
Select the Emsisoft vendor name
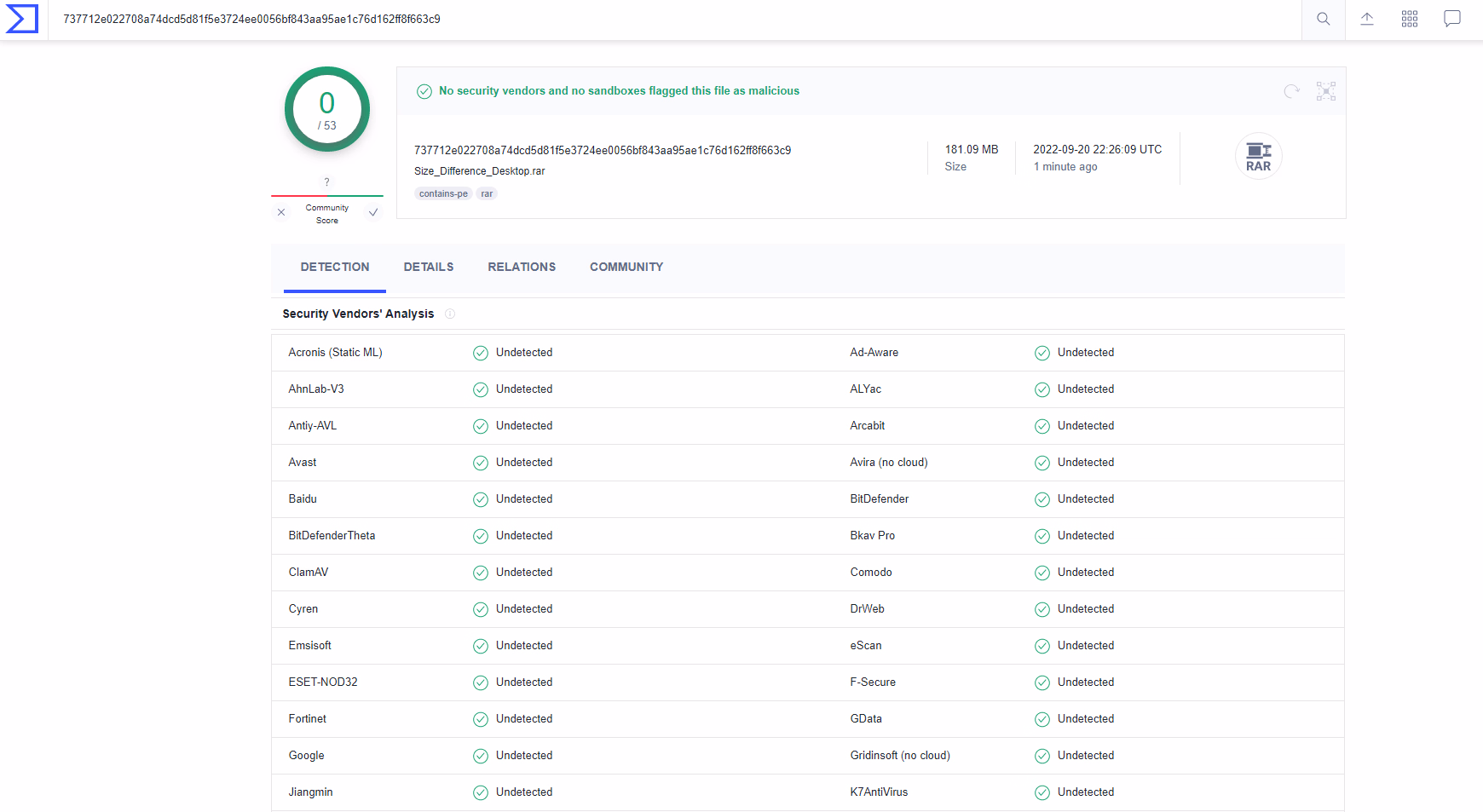[310, 646]
